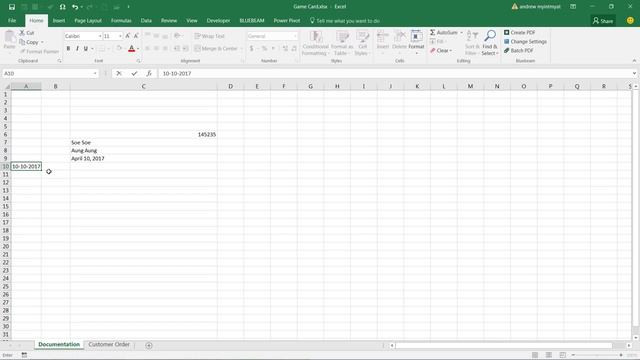Click the smiley feedback icon
640x360 pixels.
(x=630, y=20)
